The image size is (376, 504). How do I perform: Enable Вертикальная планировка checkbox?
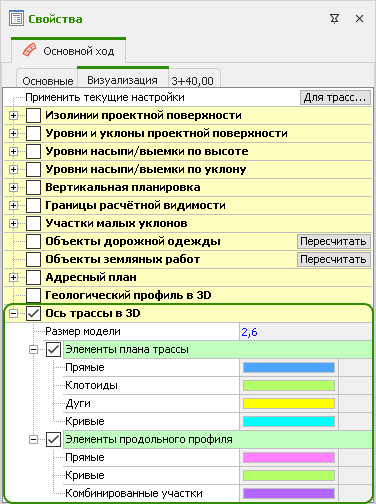[33, 188]
